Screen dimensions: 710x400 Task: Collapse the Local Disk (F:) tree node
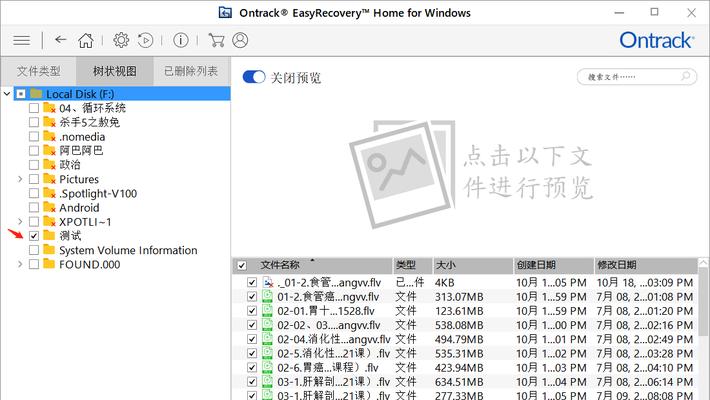click(7, 94)
